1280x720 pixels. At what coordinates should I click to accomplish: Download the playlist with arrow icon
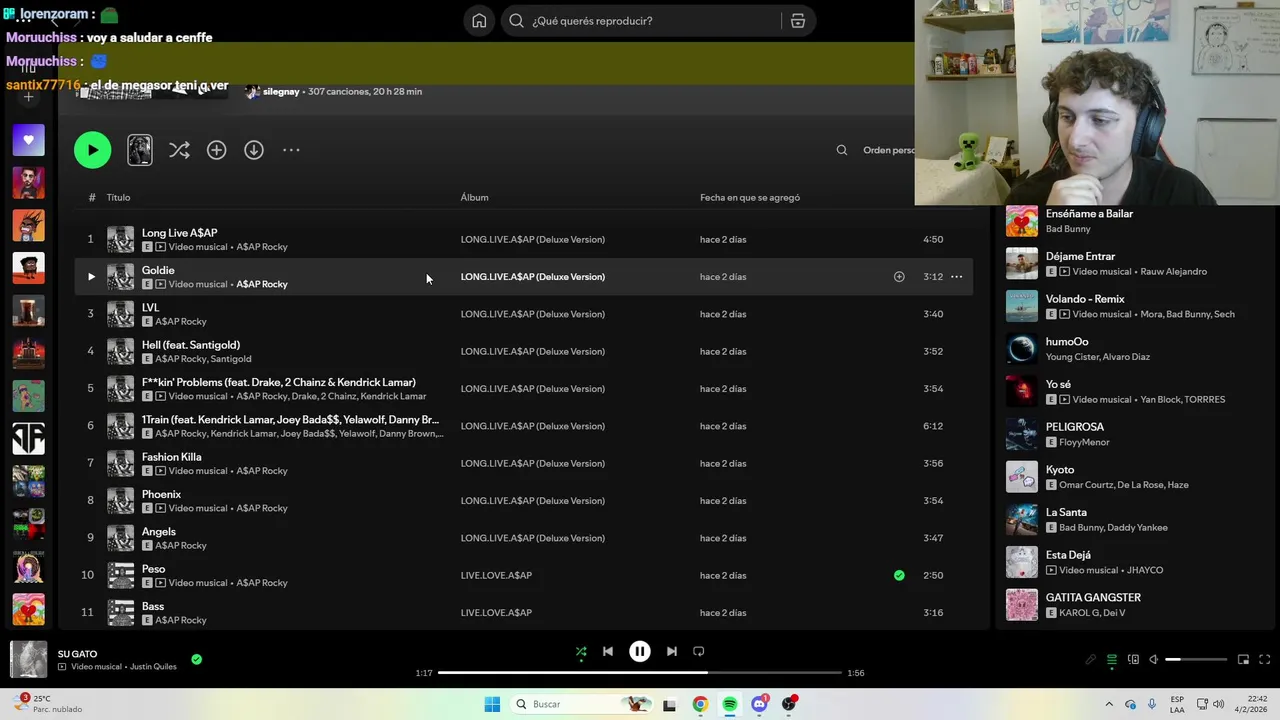(254, 150)
